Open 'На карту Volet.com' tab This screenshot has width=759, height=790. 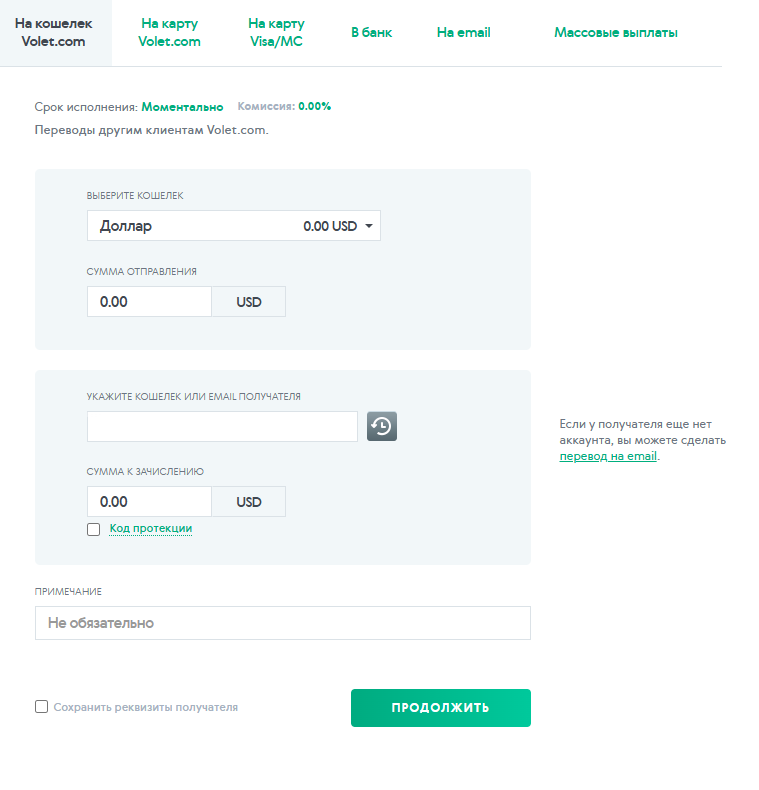click(169, 32)
